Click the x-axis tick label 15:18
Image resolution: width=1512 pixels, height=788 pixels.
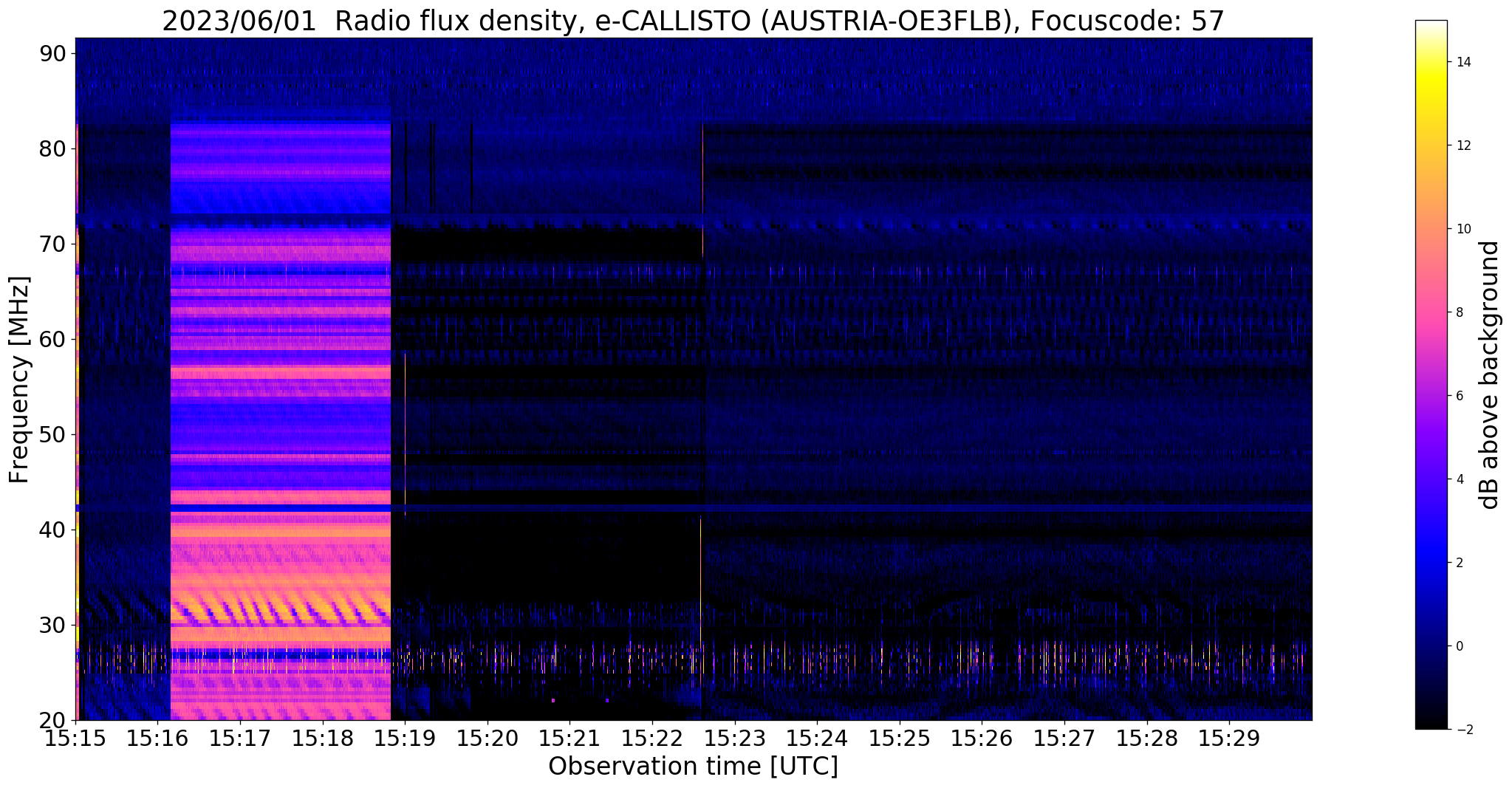(323, 737)
